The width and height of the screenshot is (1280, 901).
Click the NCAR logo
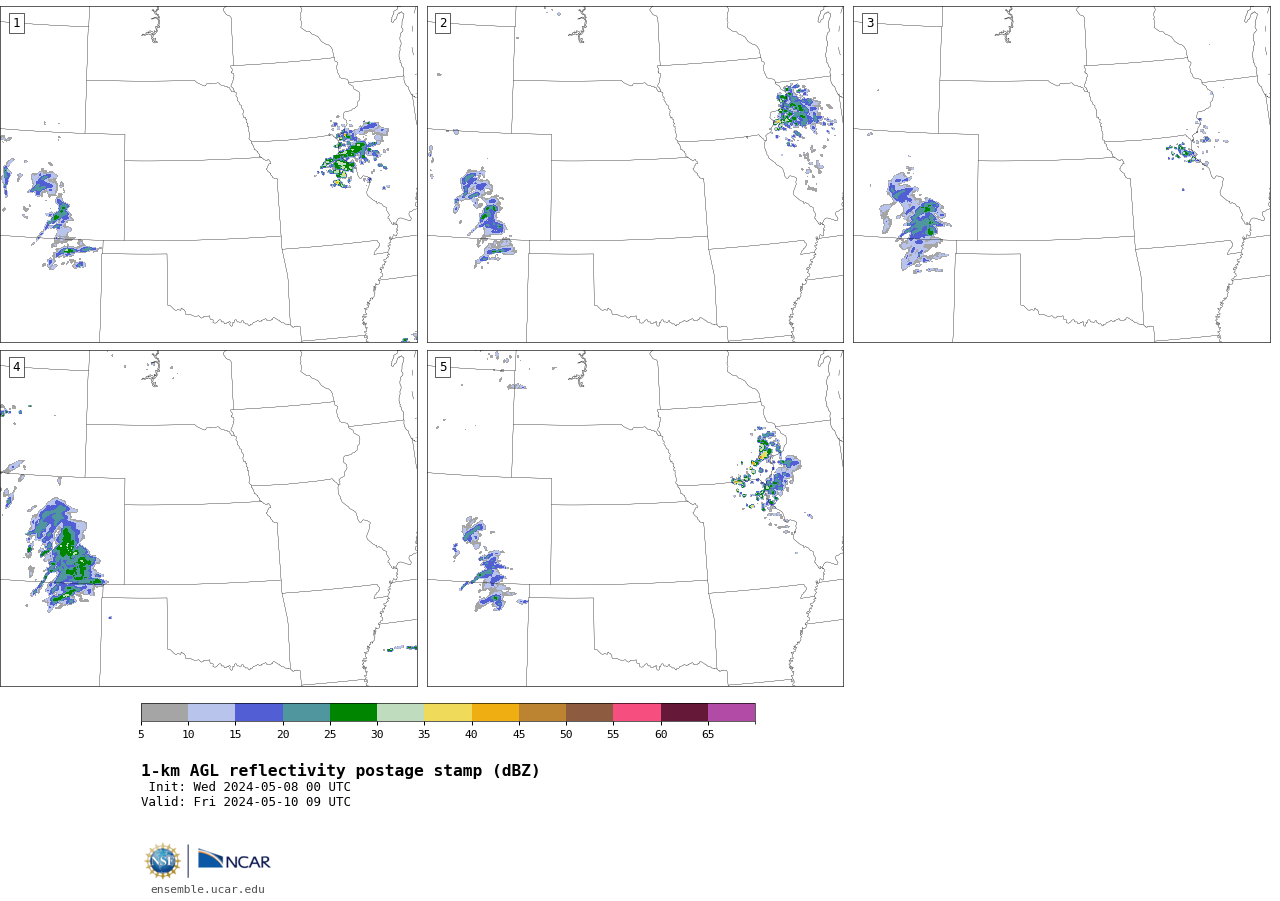234,860
